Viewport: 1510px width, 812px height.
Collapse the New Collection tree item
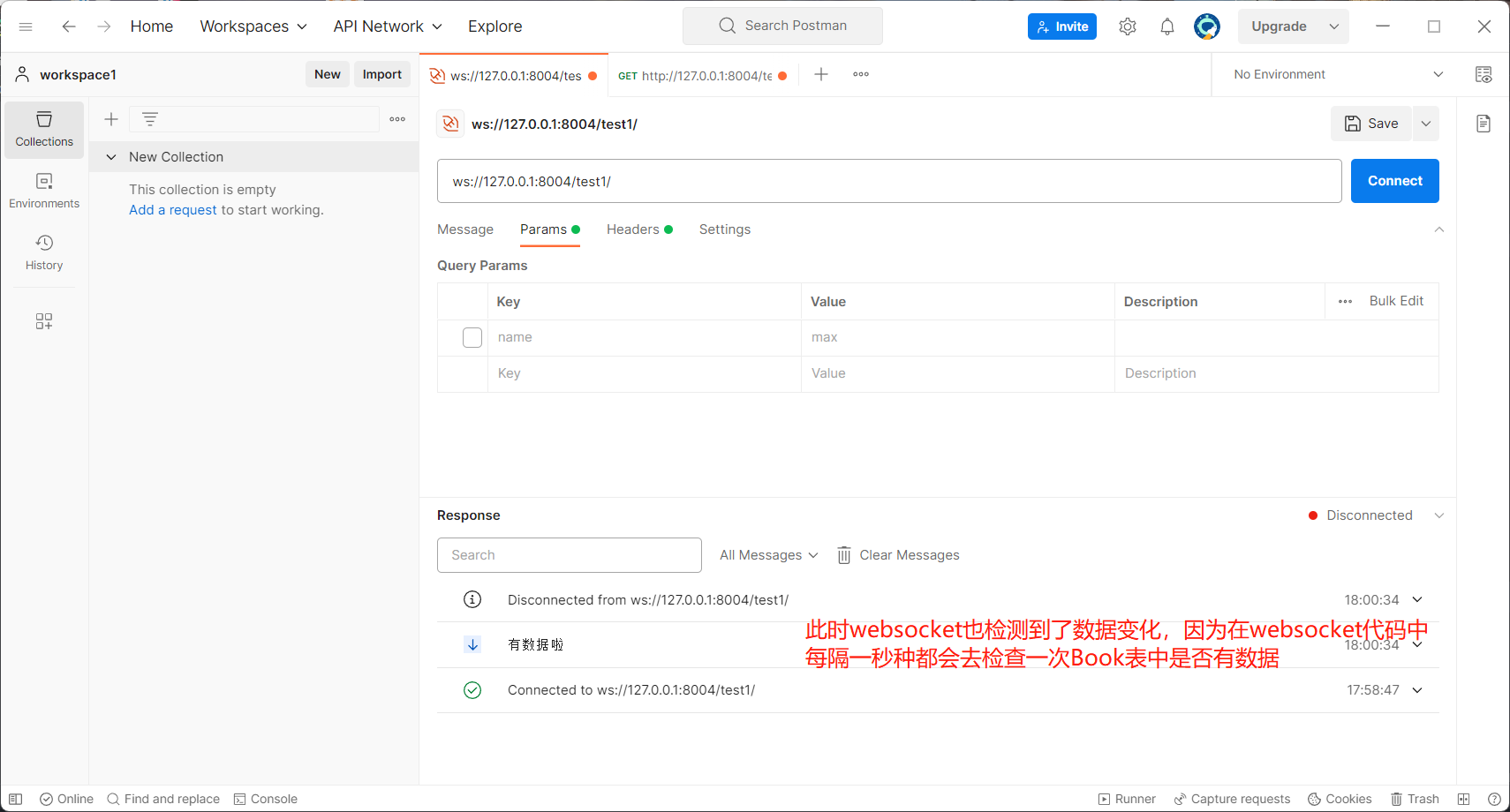[x=111, y=157]
